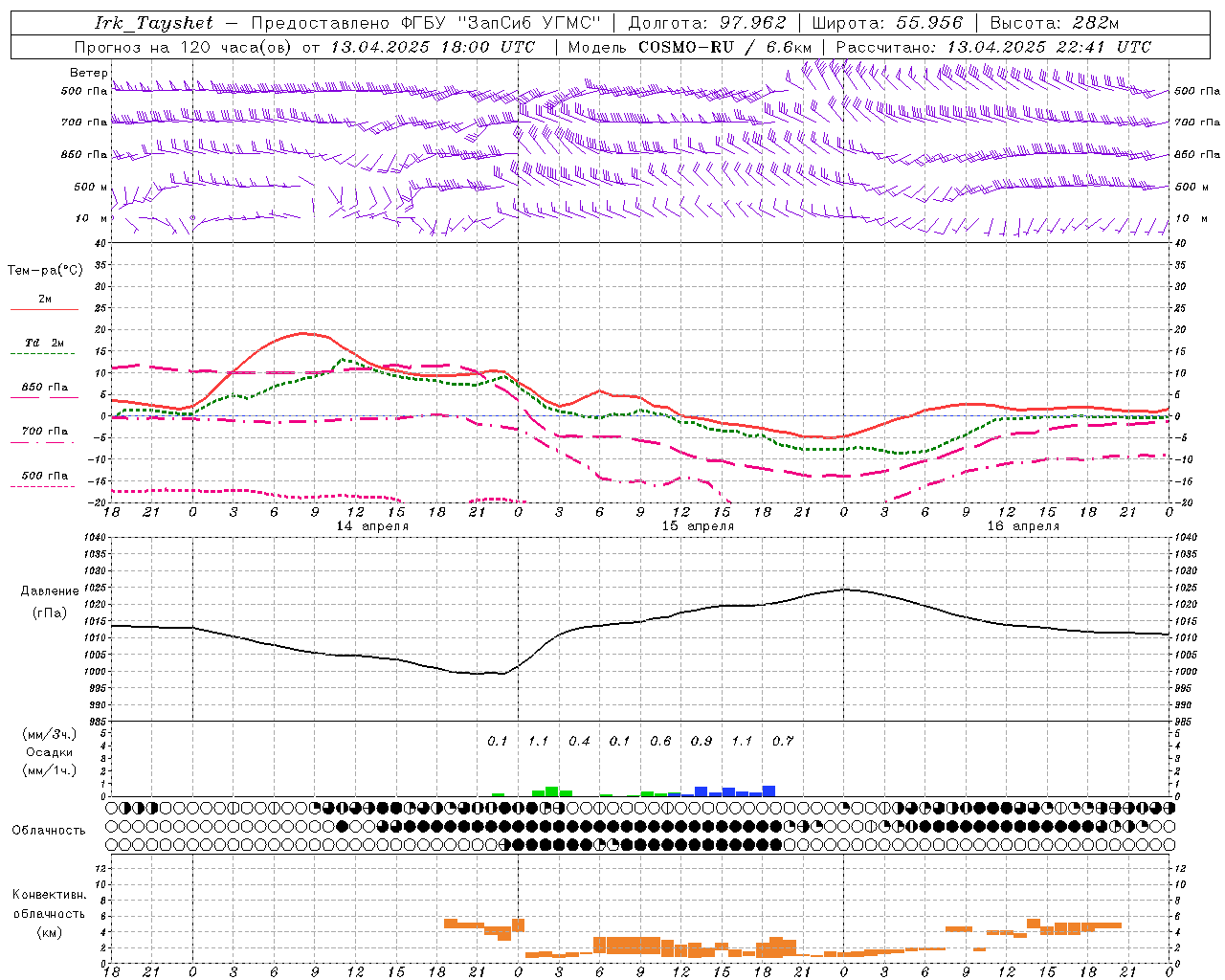Click the Конвективн. convective cloud label
The height and width of the screenshot is (980, 1225).
tap(49, 895)
